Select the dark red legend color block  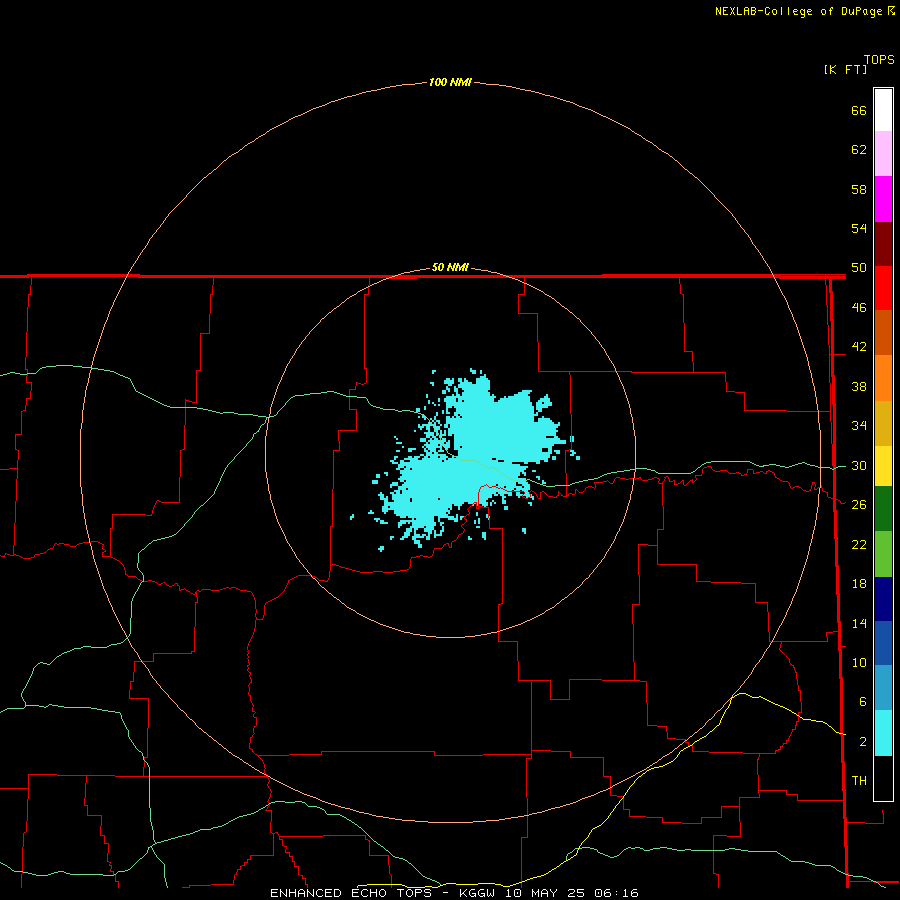883,244
